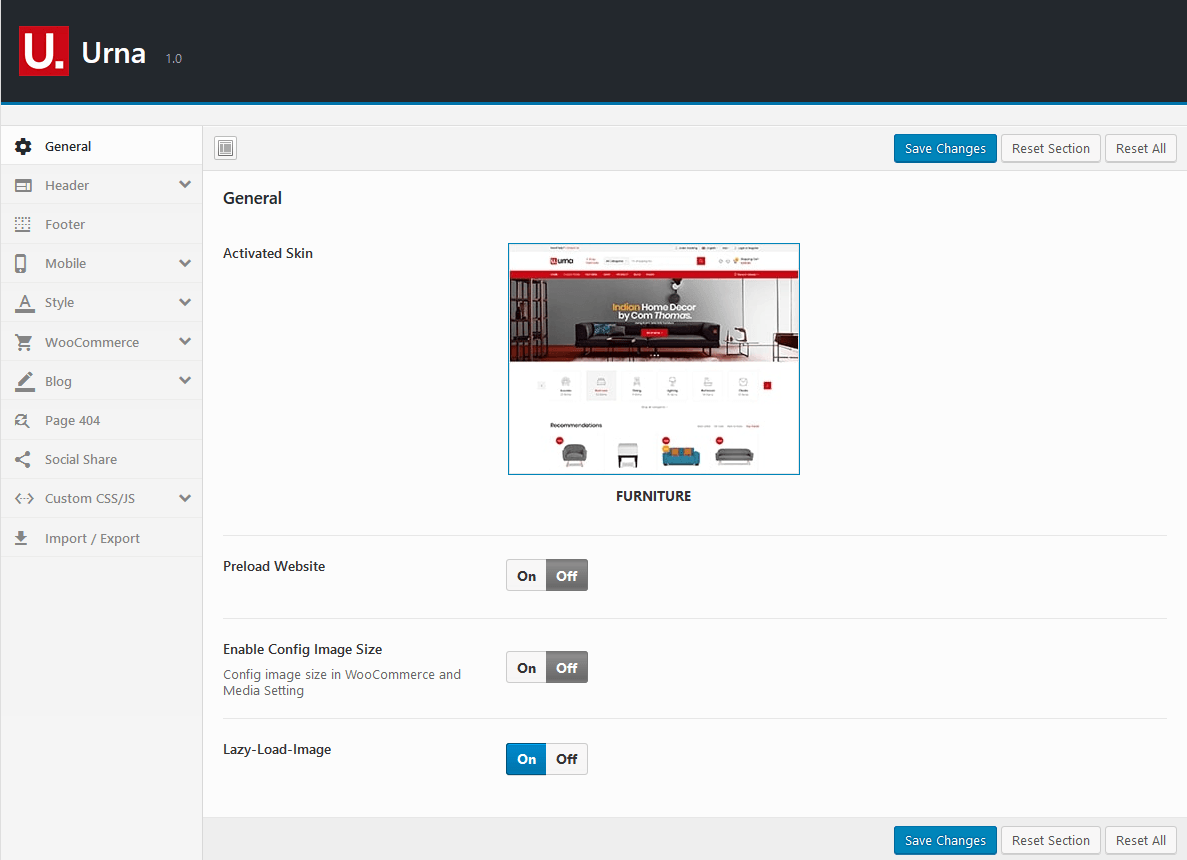Open the Import / Export section
The height and width of the screenshot is (860, 1187).
click(x=101, y=538)
